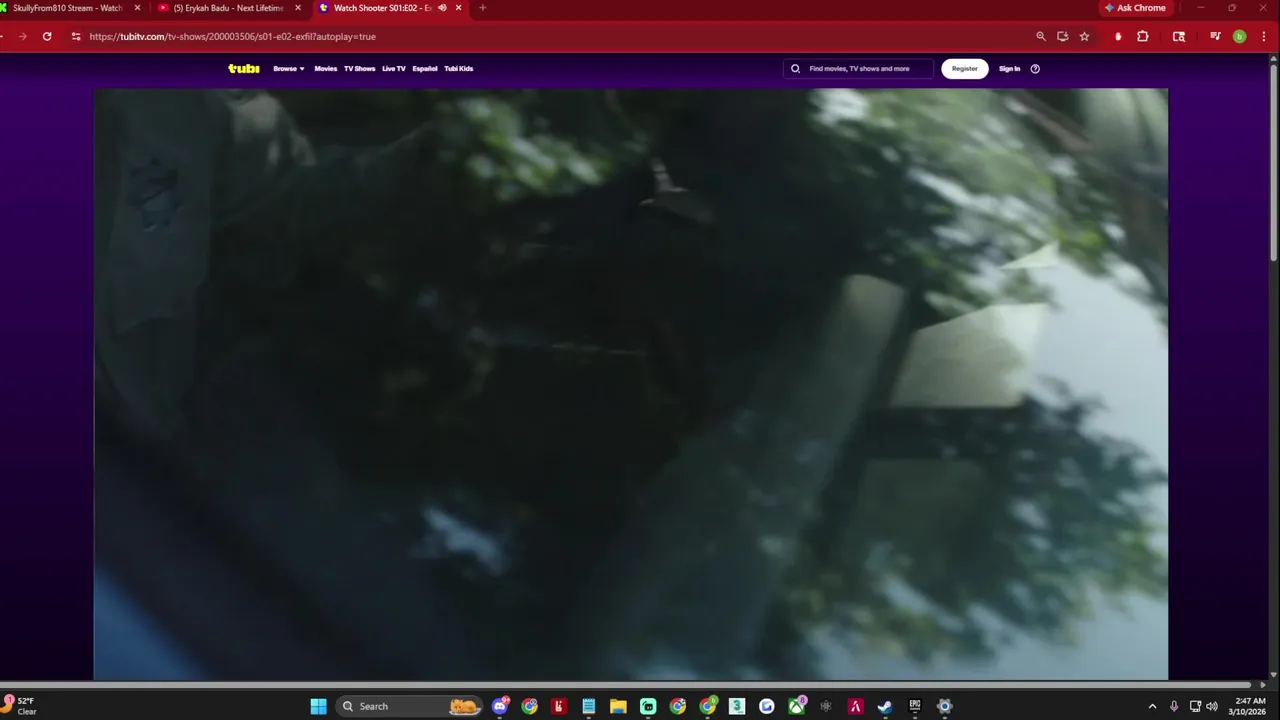Viewport: 1280px width, 720px height.
Task: Open the tab search toolbar icon
Action: click(x=1179, y=36)
